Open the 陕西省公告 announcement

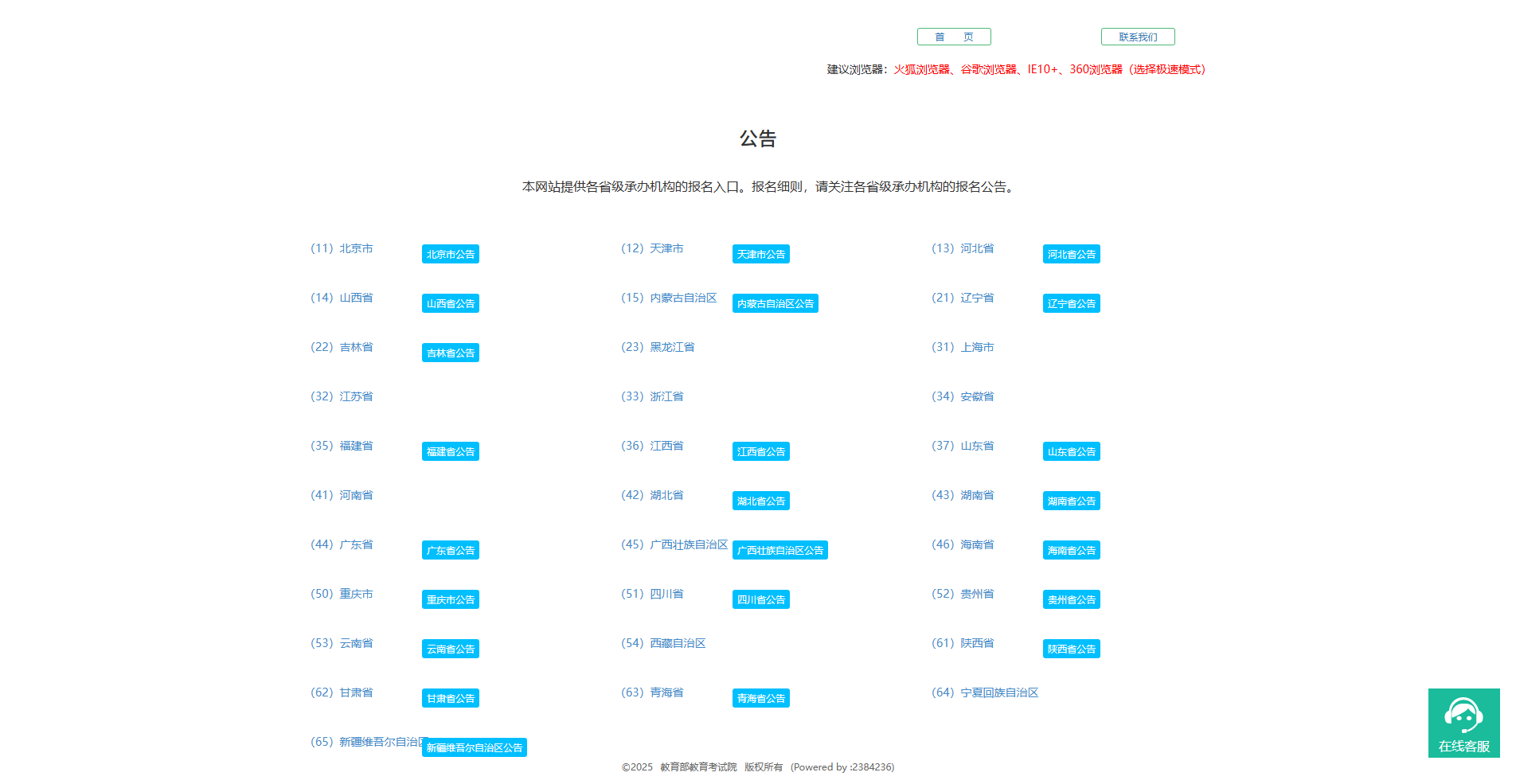point(1070,649)
